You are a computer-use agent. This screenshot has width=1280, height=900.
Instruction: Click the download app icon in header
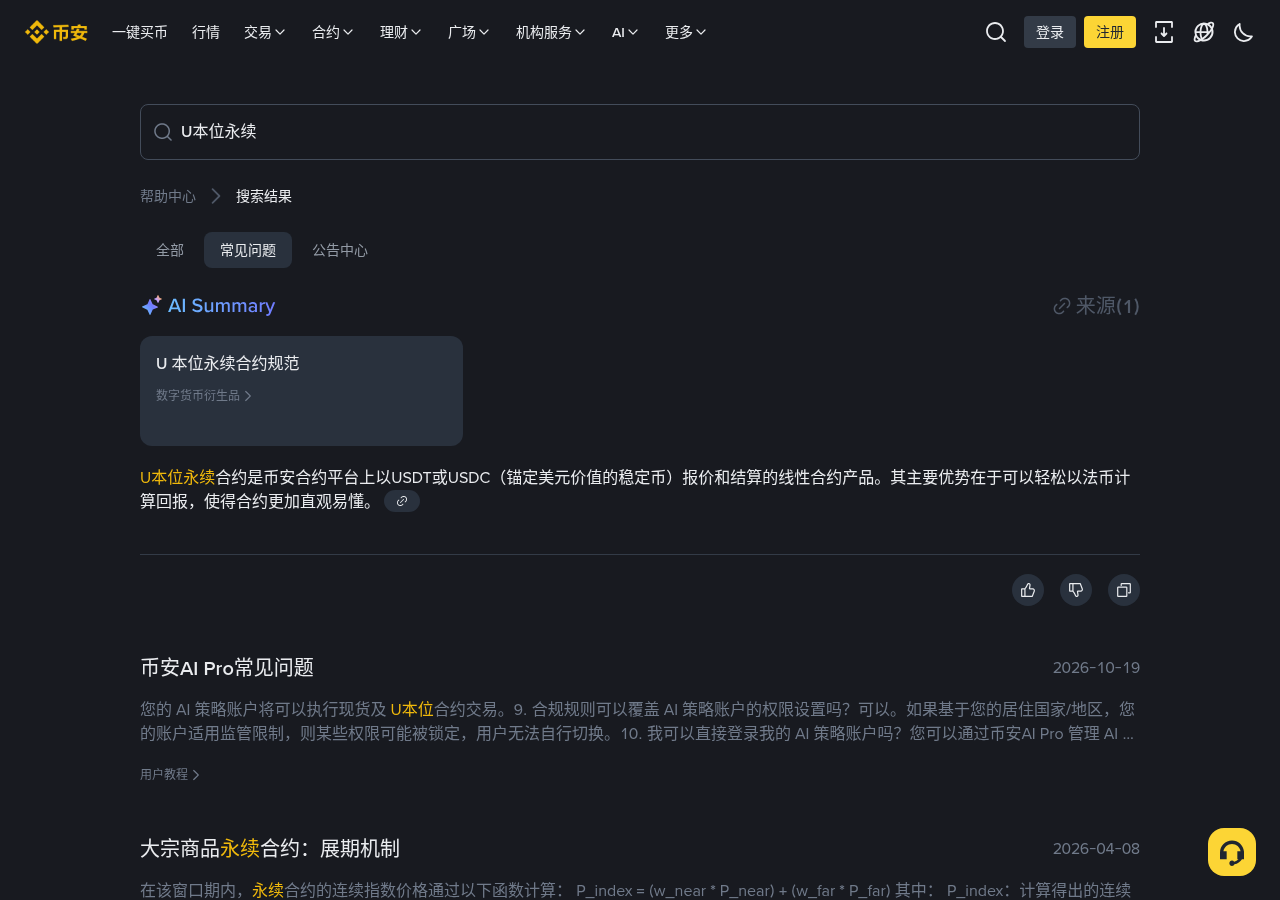(1164, 32)
